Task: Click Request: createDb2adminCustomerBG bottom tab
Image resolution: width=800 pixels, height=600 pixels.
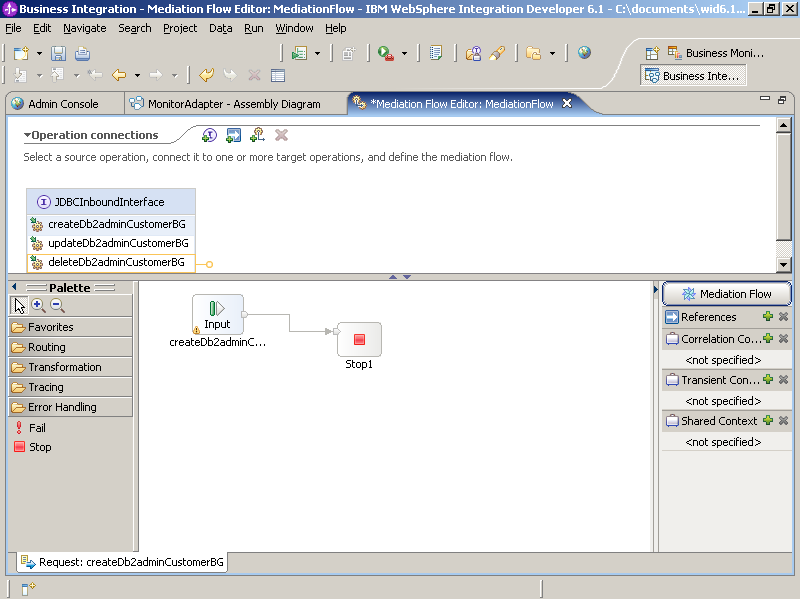Action: point(122,562)
